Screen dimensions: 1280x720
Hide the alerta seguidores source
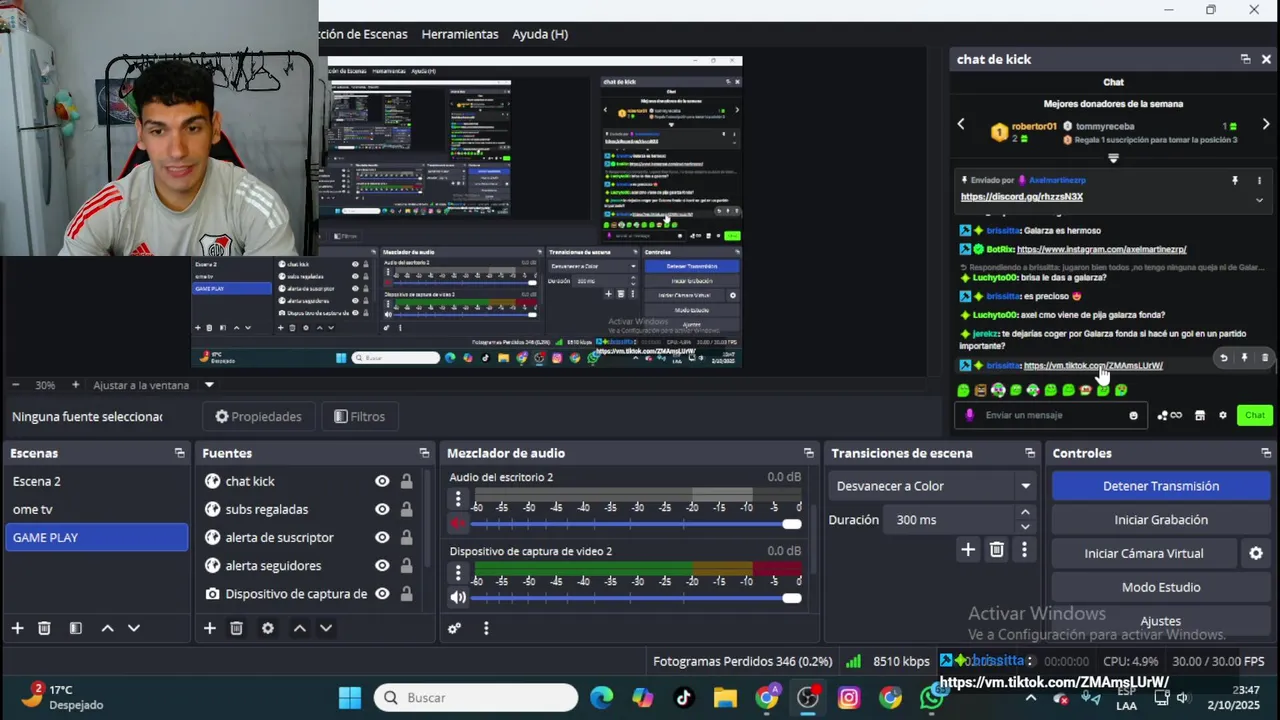coord(382,565)
